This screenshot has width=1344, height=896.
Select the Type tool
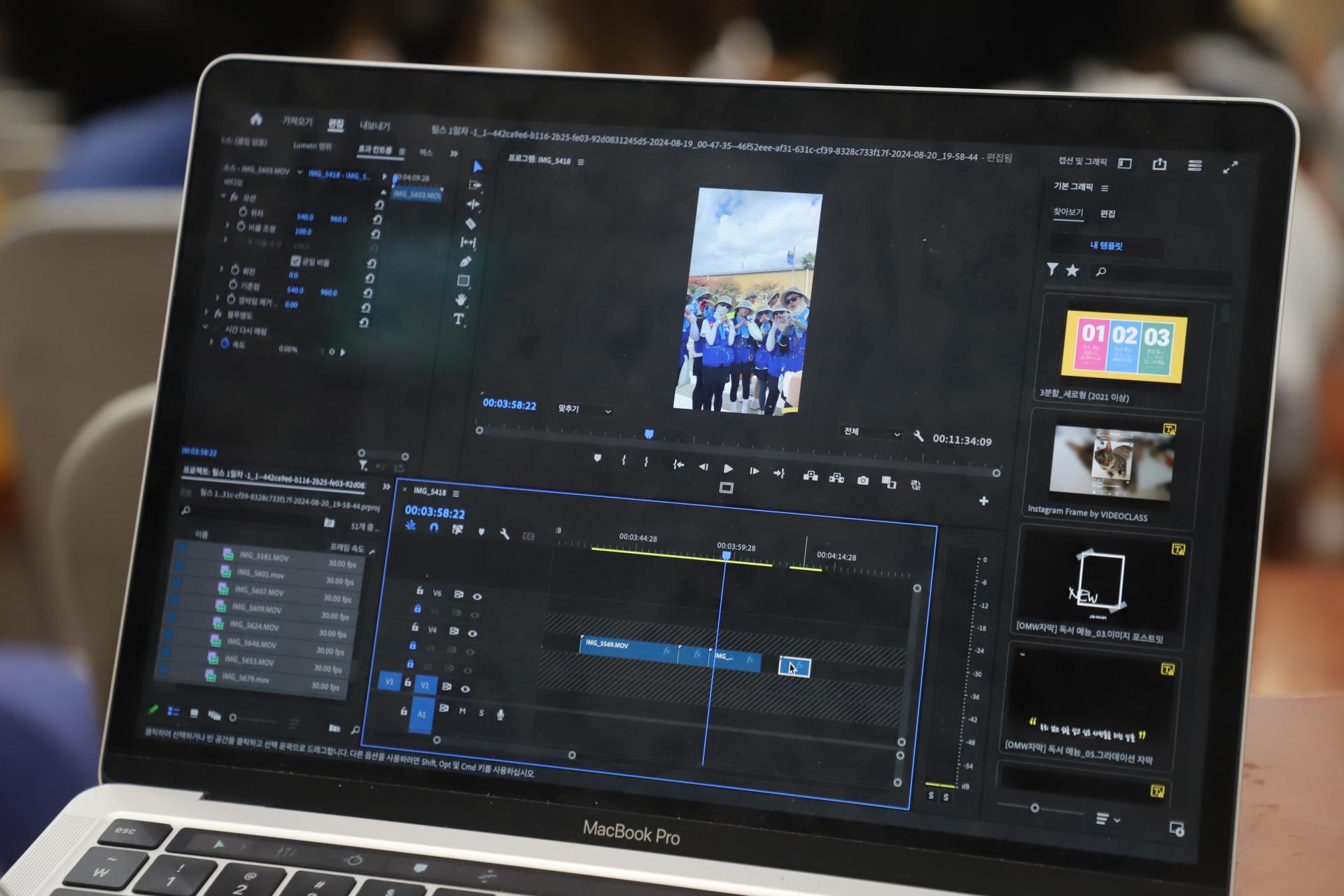(458, 319)
